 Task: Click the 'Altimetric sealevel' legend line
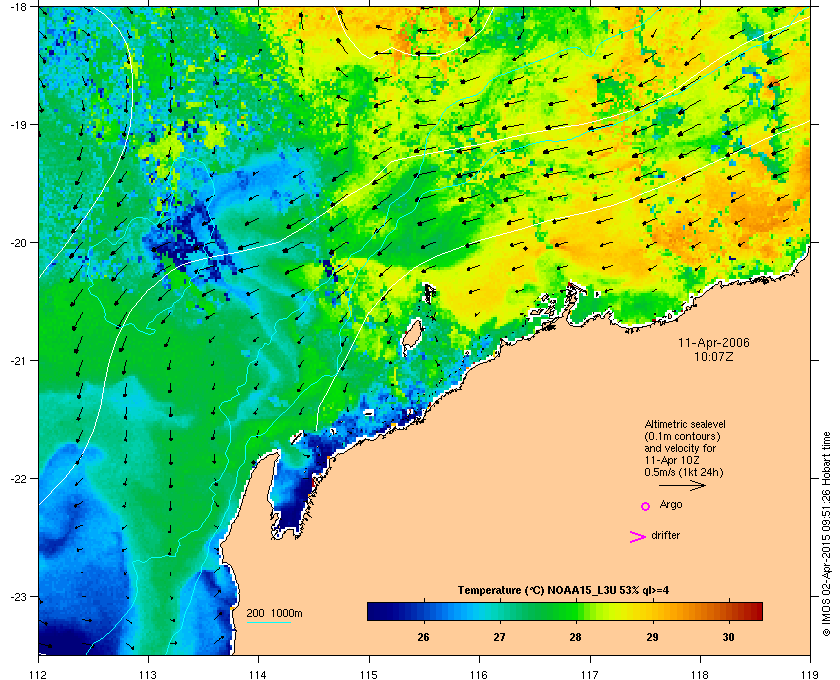click(x=685, y=424)
